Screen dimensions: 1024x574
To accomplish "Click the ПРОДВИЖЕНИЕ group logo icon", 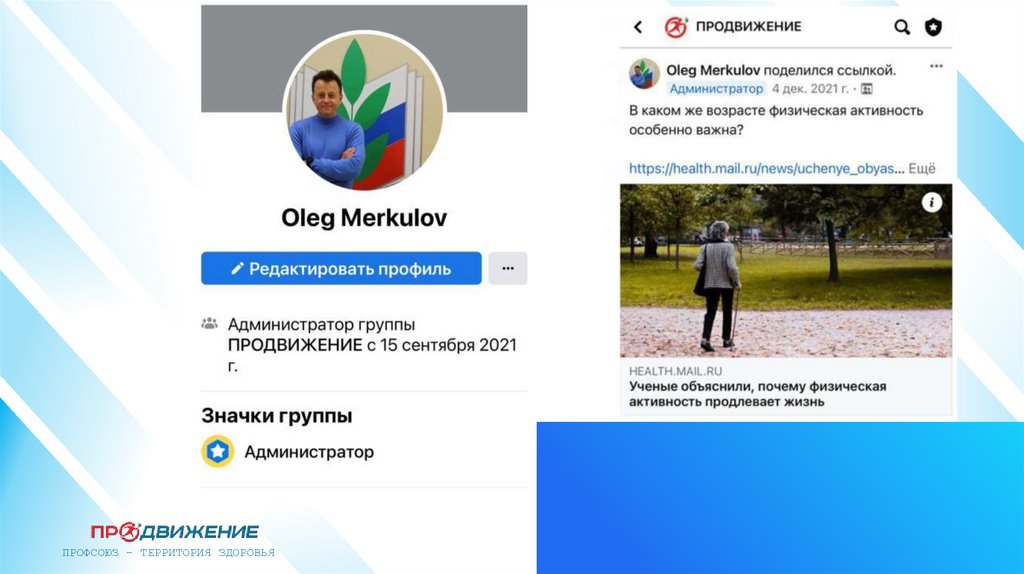I will click(x=676, y=27).
